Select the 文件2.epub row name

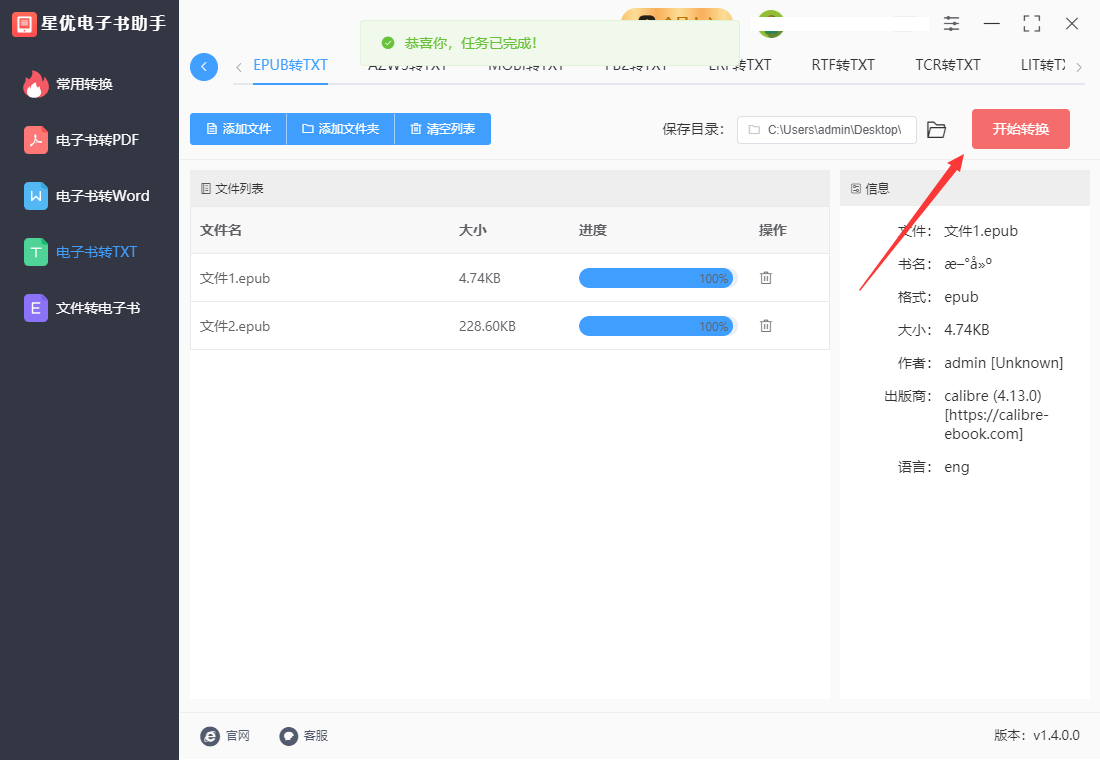point(235,326)
